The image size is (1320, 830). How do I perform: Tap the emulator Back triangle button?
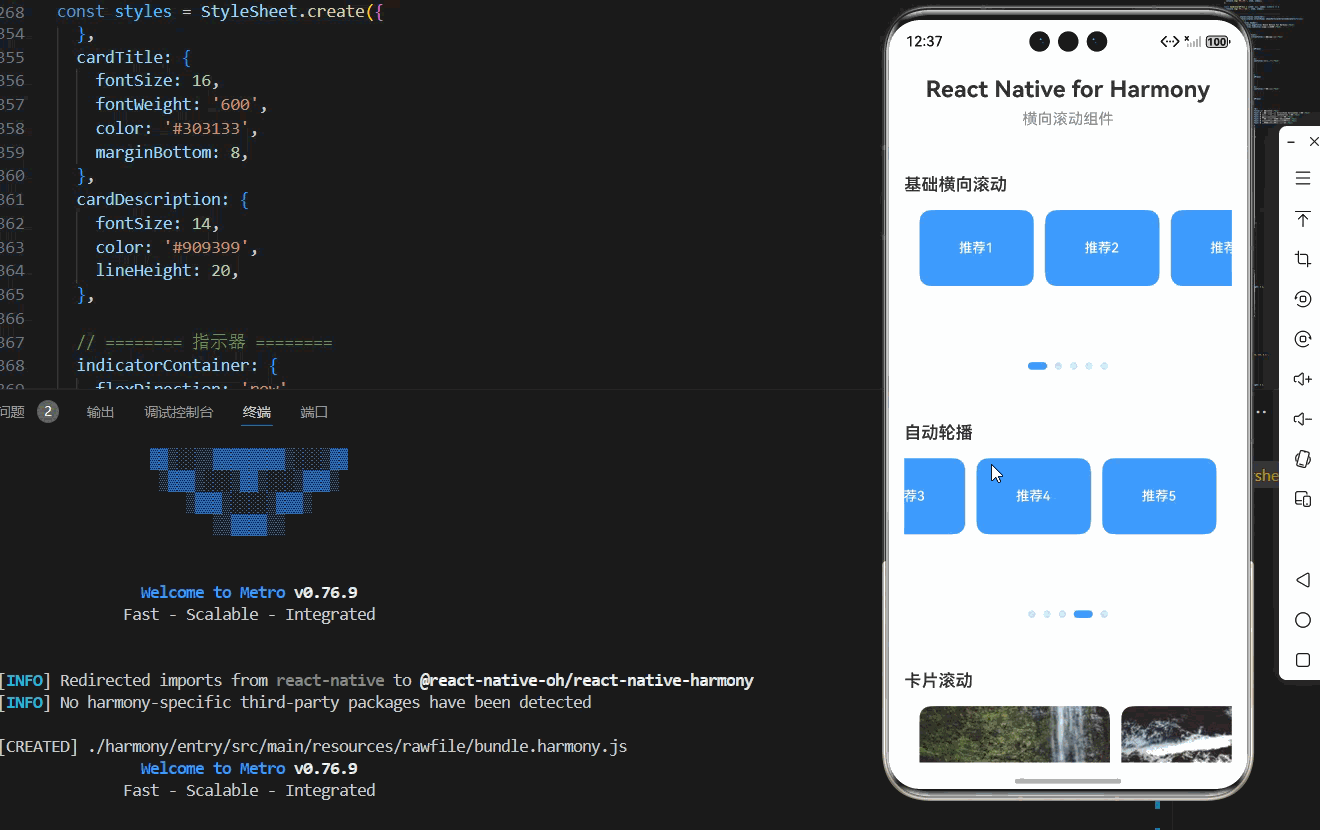pyautogui.click(x=1302, y=580)
